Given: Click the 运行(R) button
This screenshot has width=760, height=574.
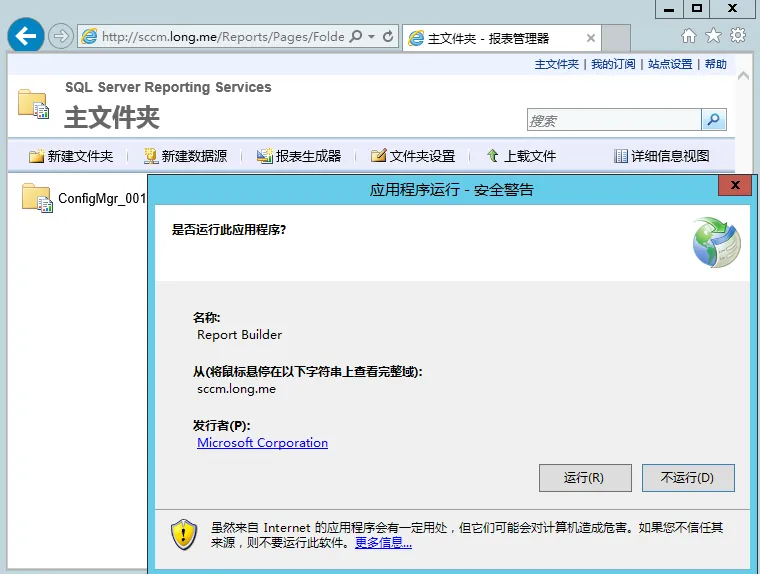Looking at the screenshot, I should click(585, 478).
